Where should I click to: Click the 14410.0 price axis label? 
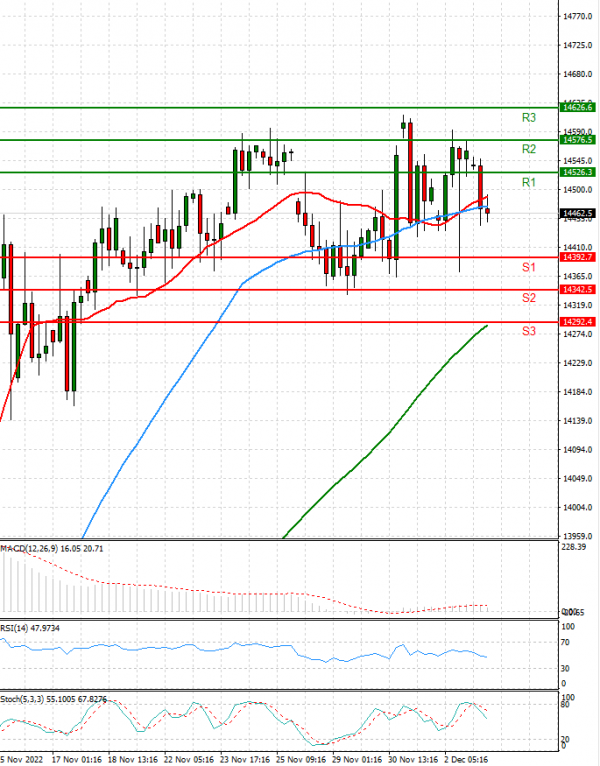578,247
